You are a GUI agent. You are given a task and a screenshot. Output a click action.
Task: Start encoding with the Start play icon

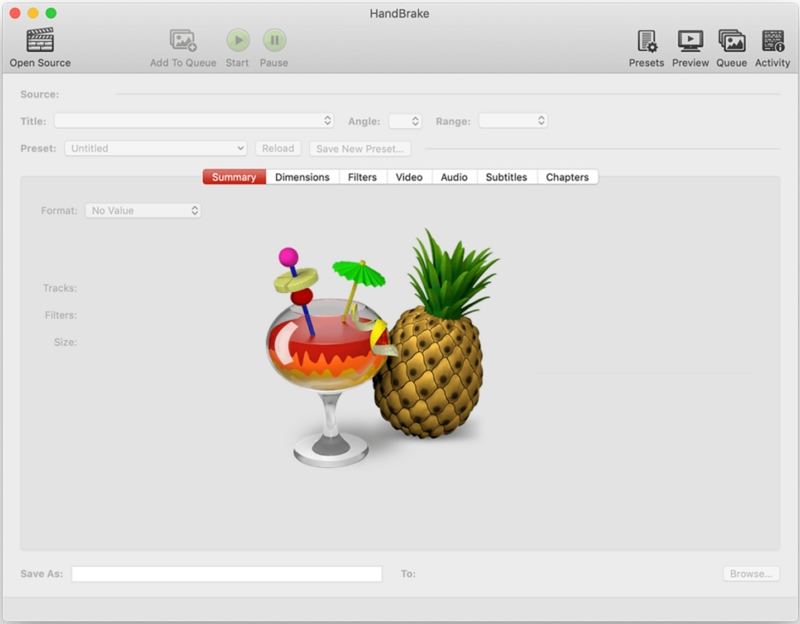[x=238, y=40]
